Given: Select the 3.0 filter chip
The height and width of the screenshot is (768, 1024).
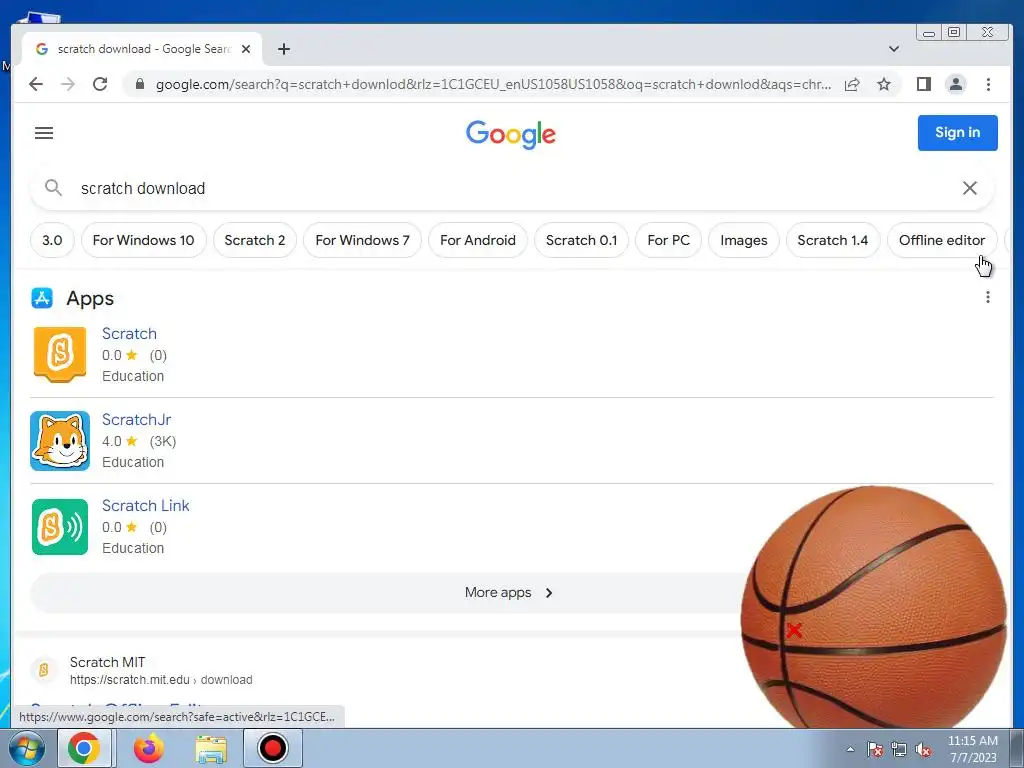Looking at the screenshot, I should click(52, 240).
